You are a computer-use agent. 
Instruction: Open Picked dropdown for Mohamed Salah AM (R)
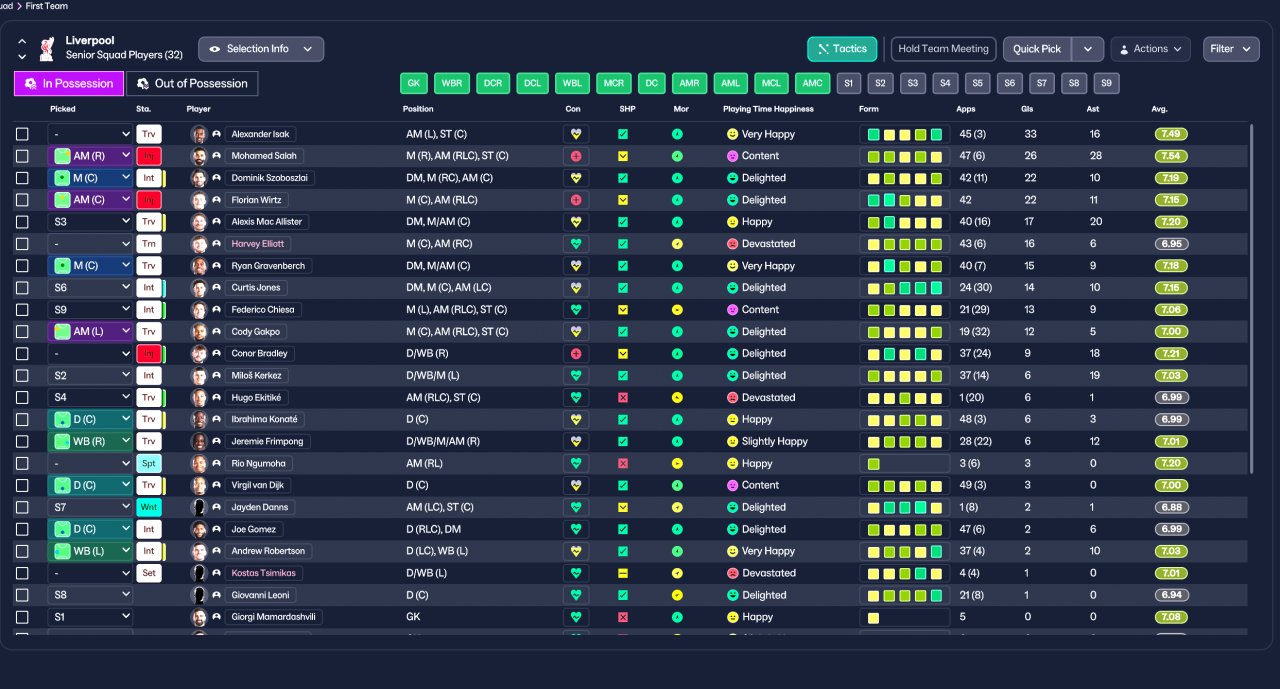click(x=91, y=156)
